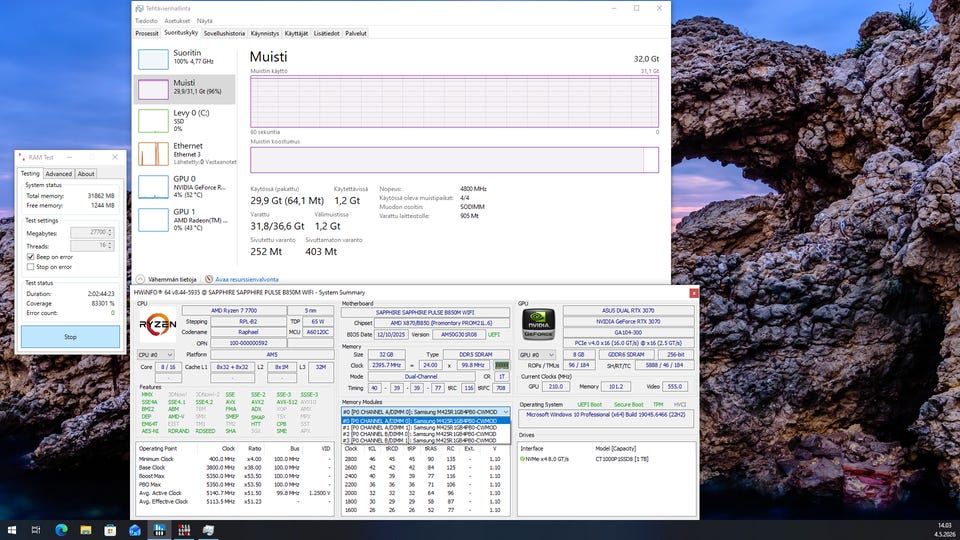
Task: Open File Explorer from the taskbar
Action: (86, 530)
